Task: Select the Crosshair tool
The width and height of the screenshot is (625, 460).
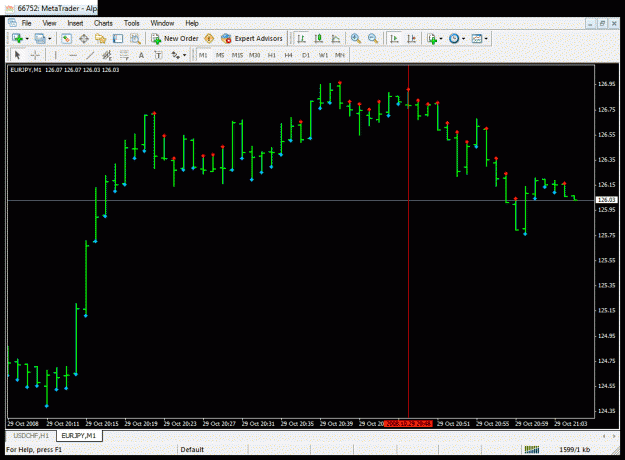Action: pyautogui.click(x=35, y=55)
